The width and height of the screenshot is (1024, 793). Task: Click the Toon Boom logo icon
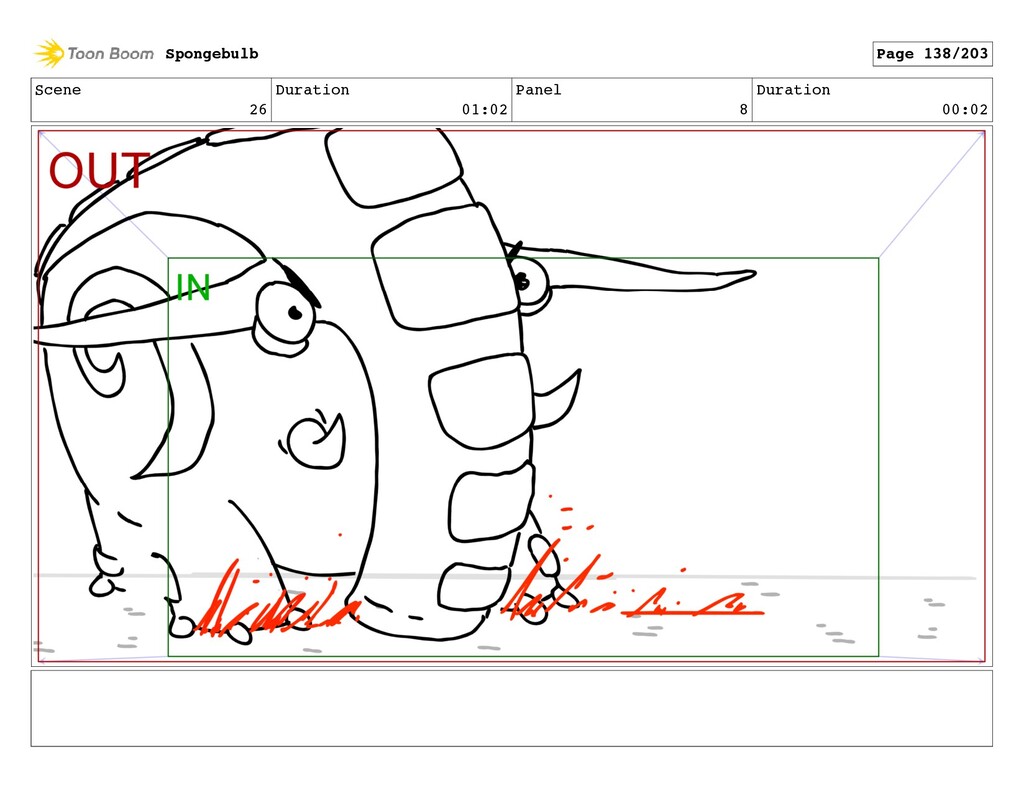[49, 54]
